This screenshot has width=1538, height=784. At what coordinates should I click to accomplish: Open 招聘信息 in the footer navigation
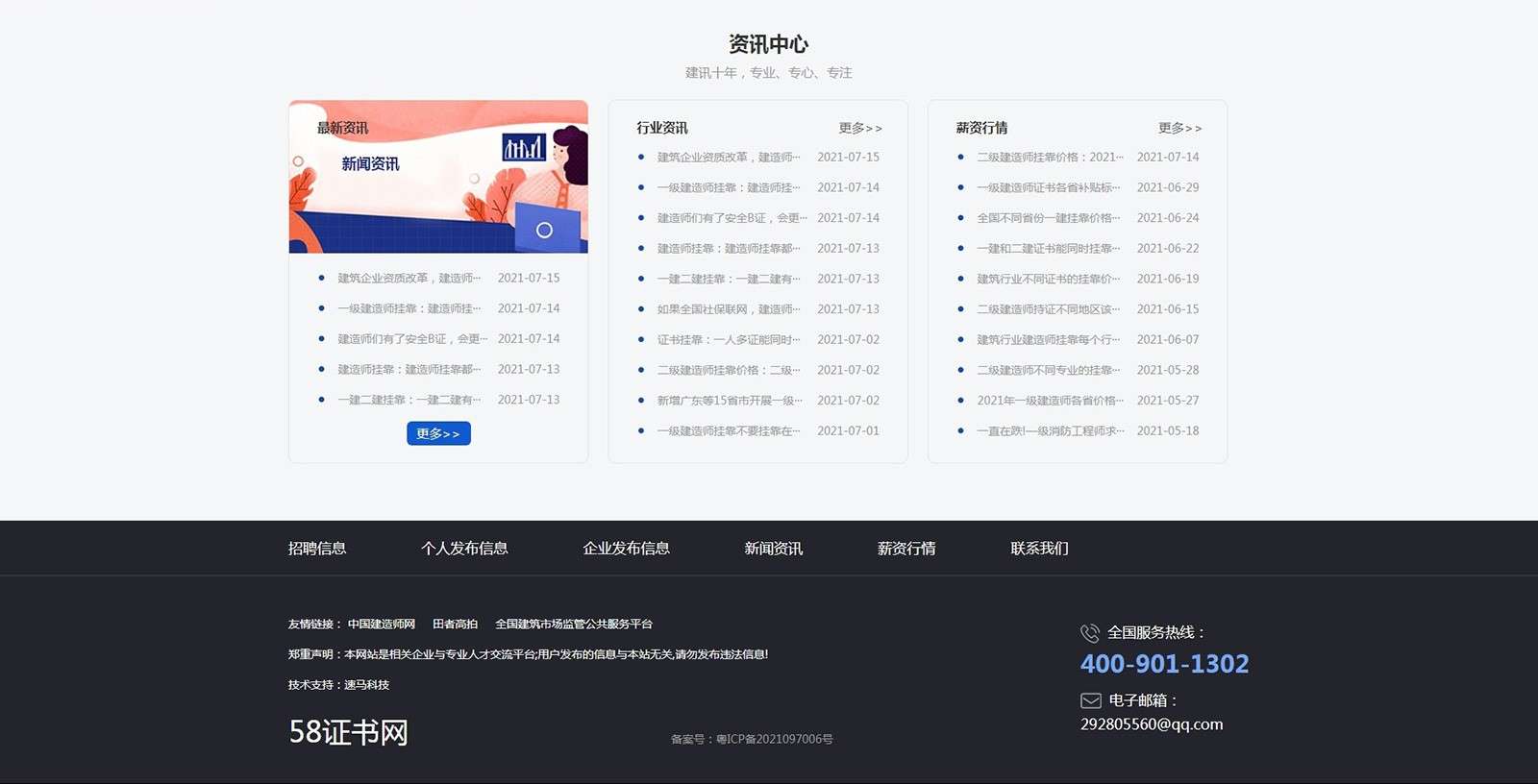coord(317,549)
